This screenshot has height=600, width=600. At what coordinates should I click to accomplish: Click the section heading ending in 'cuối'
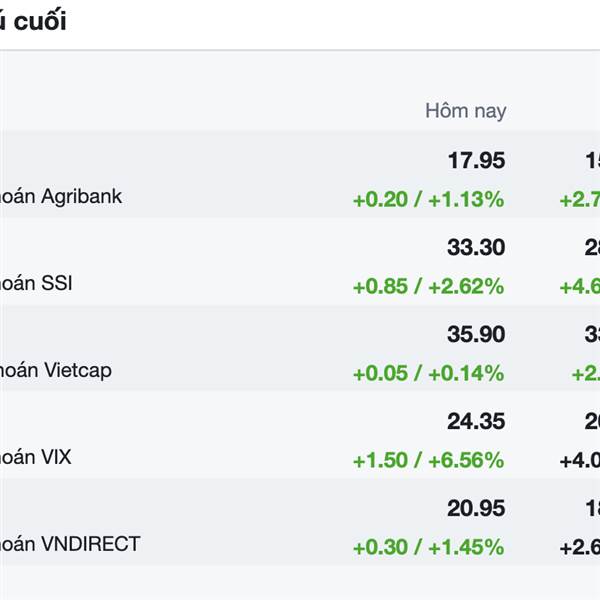(33, 21)
